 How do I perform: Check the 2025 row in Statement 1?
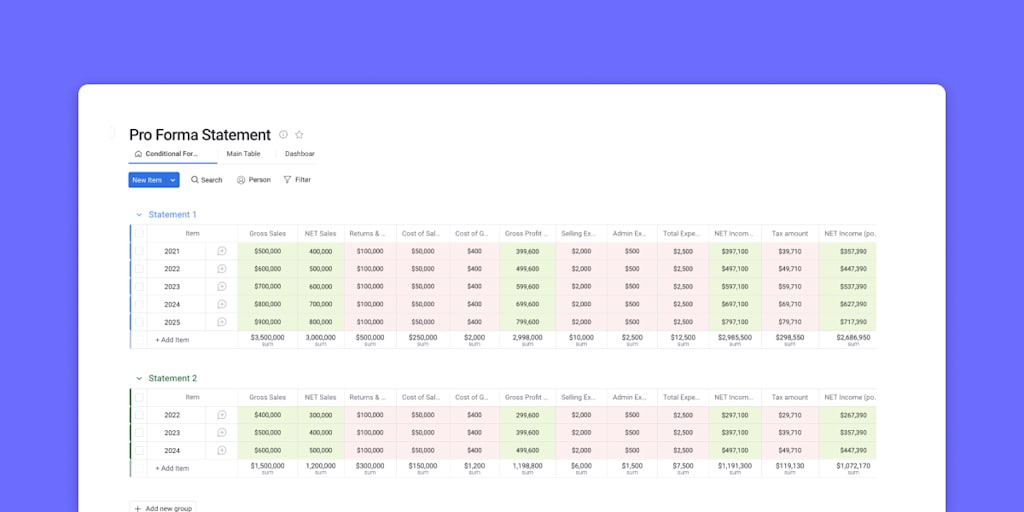pyautogui.click(x=139, y=322)
